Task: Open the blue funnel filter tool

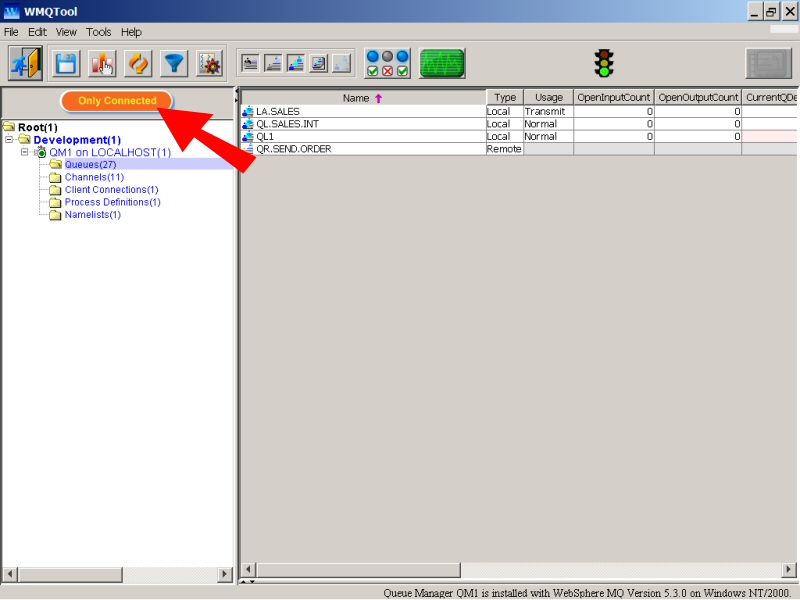Action: tap(173, 64)
